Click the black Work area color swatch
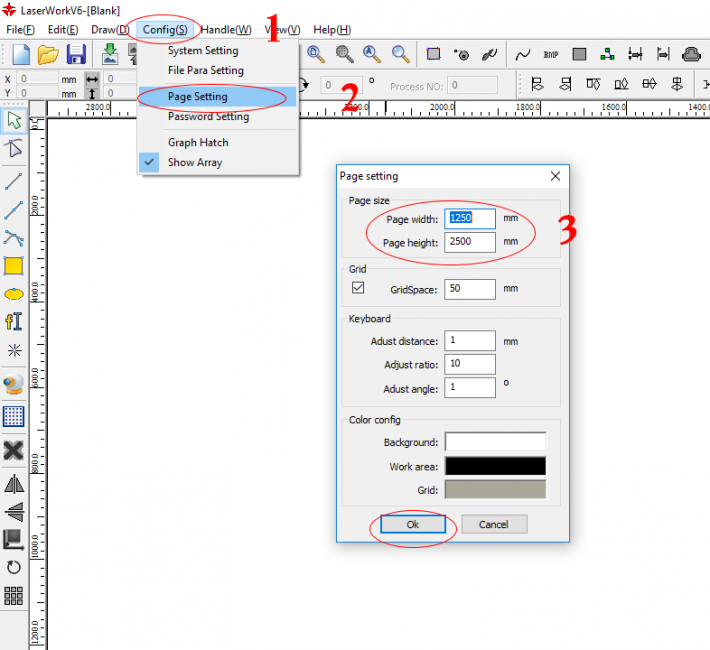This screenshot has height=650, width=710. [495, 466]
